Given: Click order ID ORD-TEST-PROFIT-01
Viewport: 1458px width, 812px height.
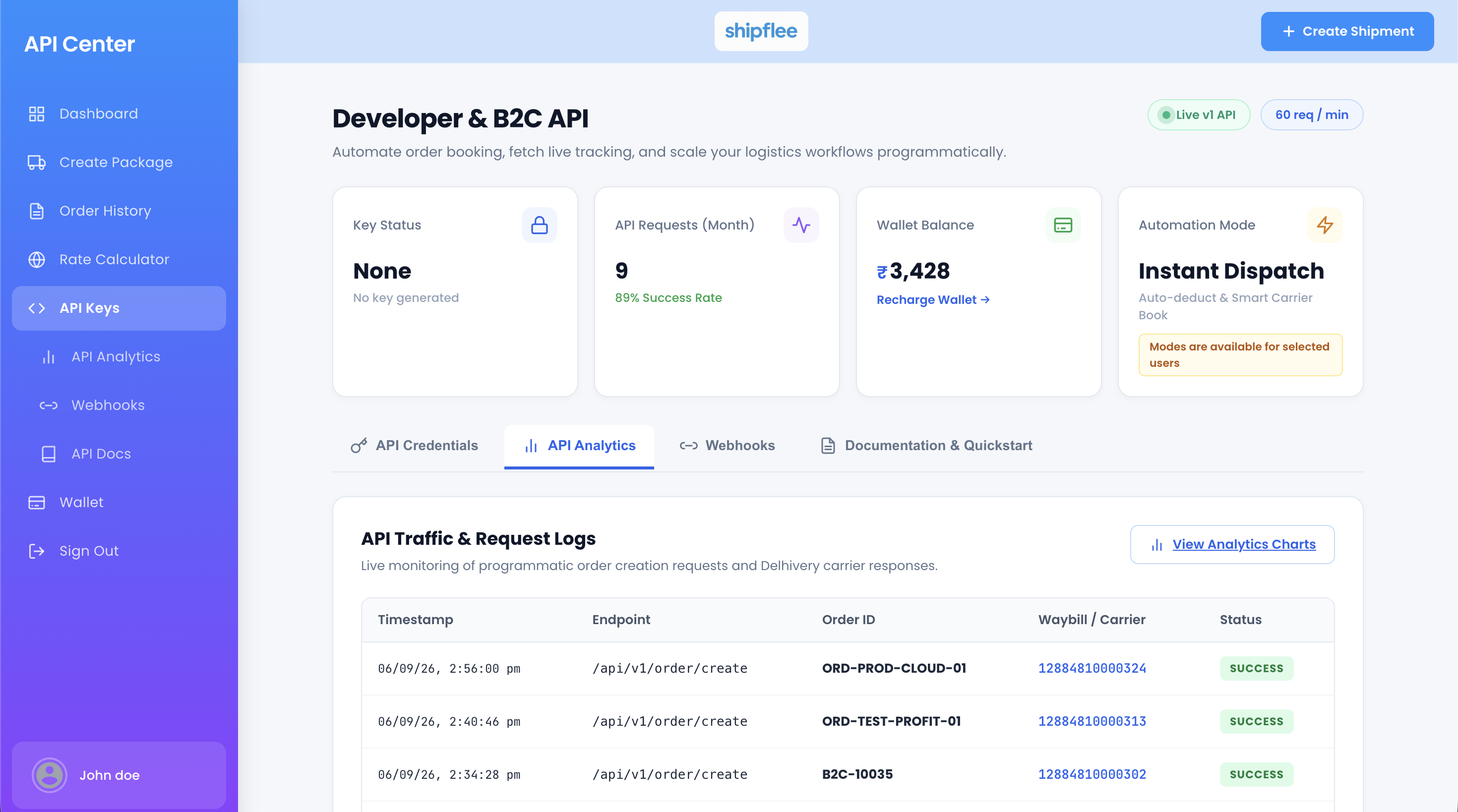Looking at the screenshot, I should pos(892,722).
